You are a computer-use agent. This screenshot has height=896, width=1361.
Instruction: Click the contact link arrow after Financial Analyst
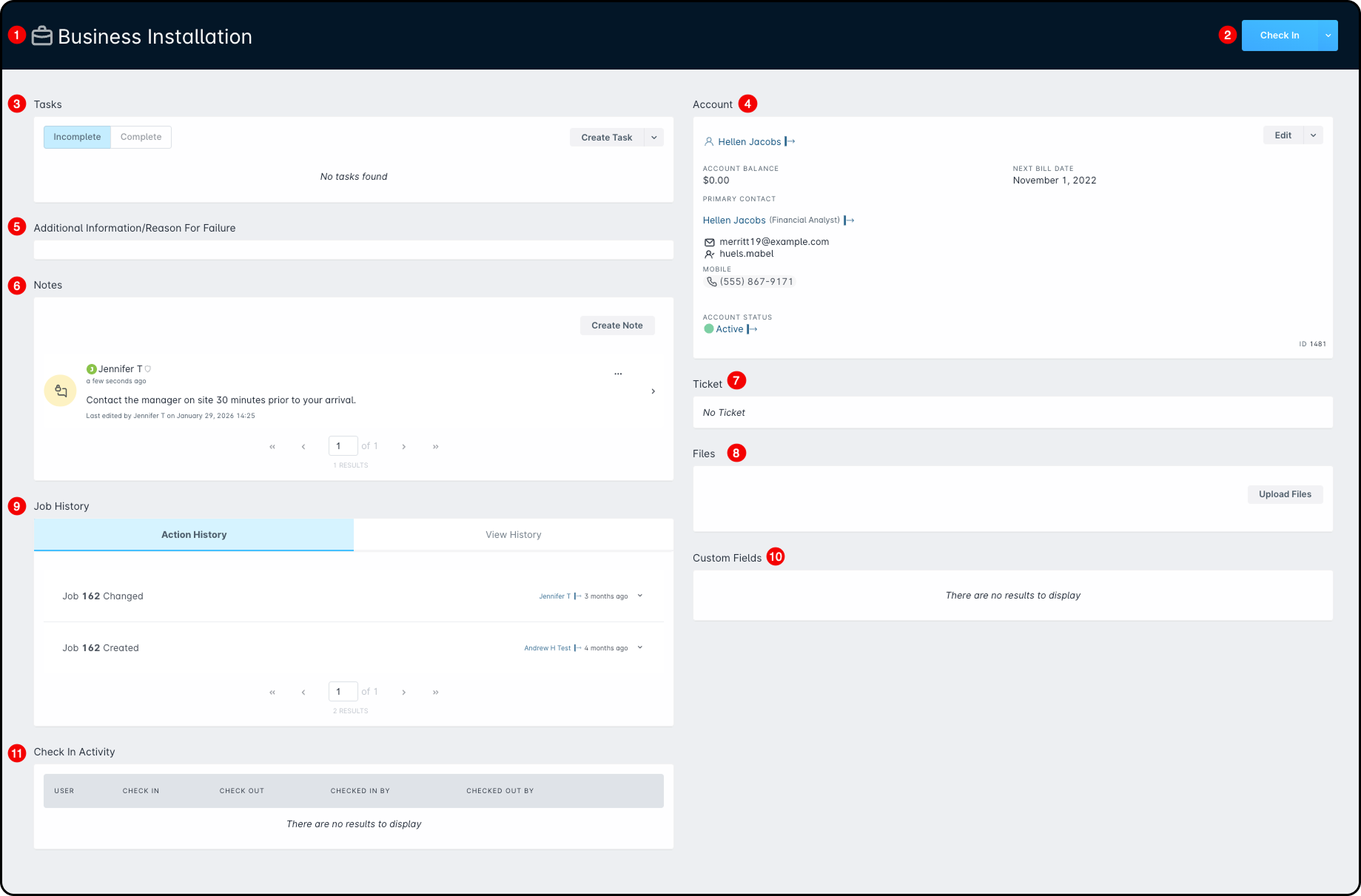[x=849, y=220]
